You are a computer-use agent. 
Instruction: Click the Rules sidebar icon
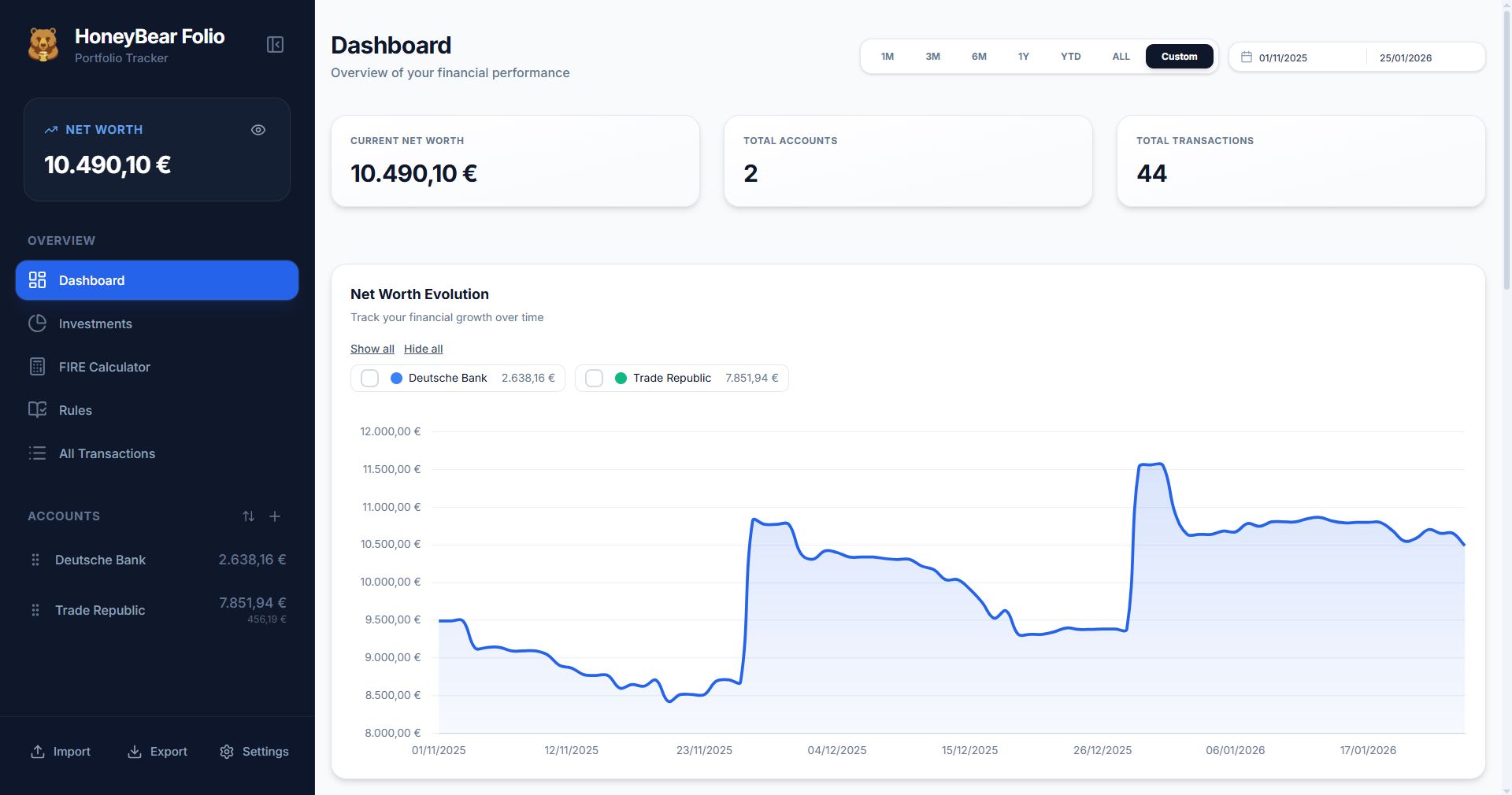(38, 410)
